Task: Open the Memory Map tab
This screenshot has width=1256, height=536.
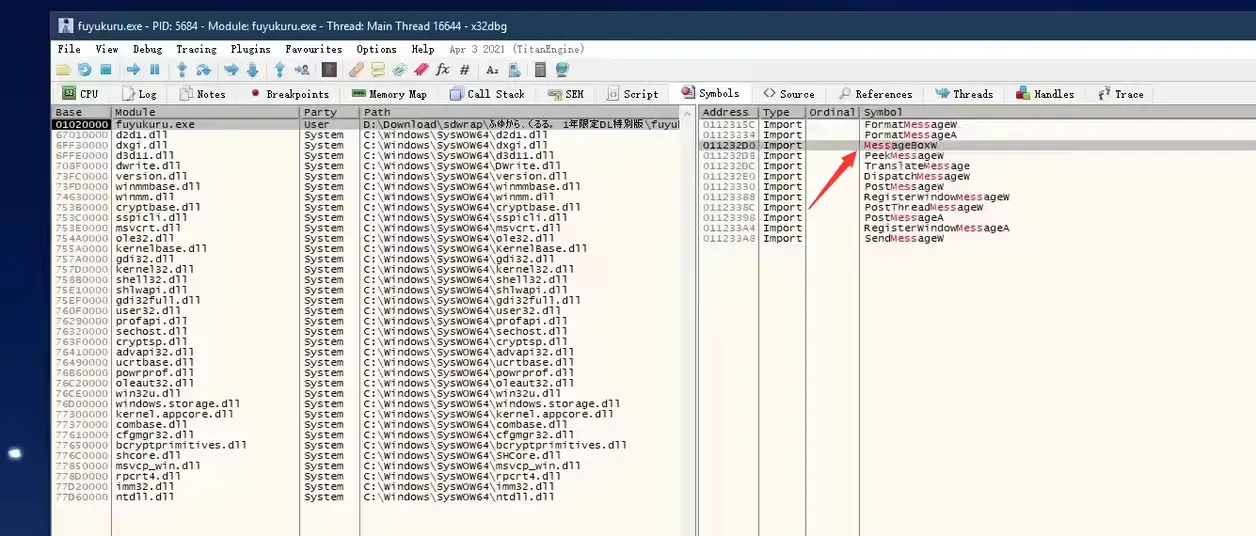Action: [x=390, y=94]
